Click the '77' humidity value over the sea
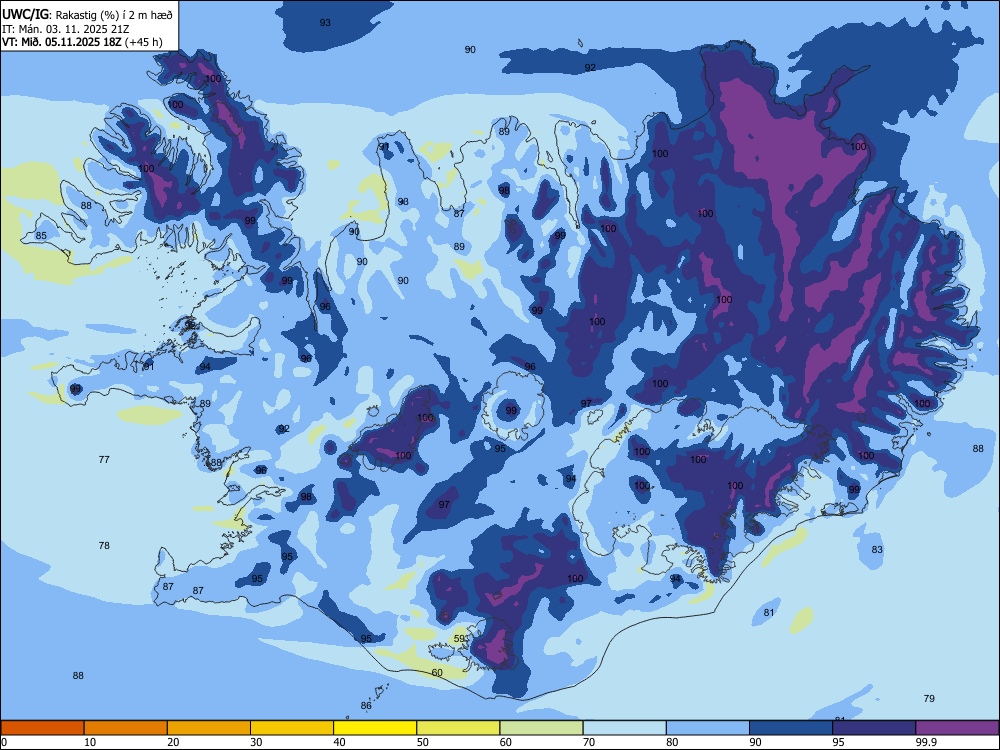 coord(105,459)
